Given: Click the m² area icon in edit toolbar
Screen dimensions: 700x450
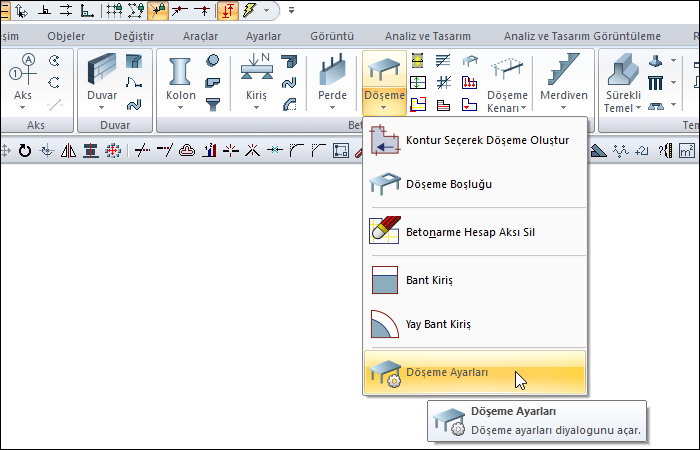Looking at the screenshot, I should (687, 151).
